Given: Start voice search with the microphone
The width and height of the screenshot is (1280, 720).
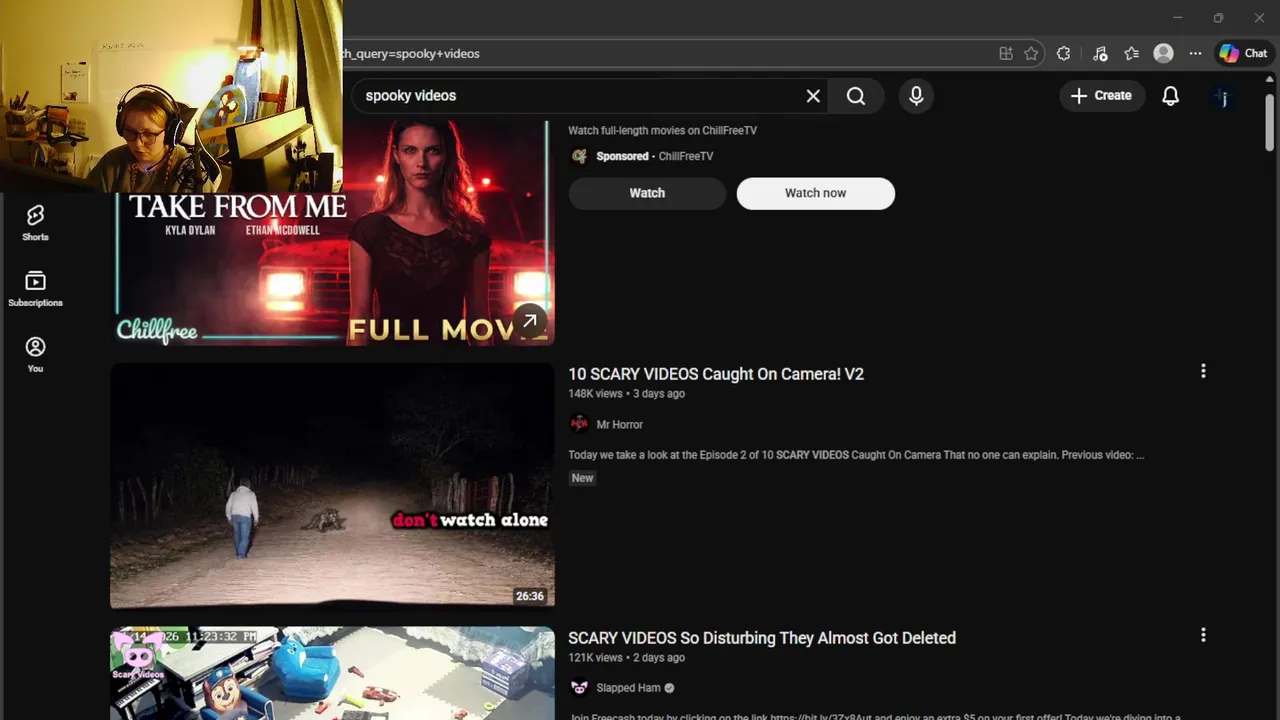Looking at the screenshot, I should pos(916,96).
